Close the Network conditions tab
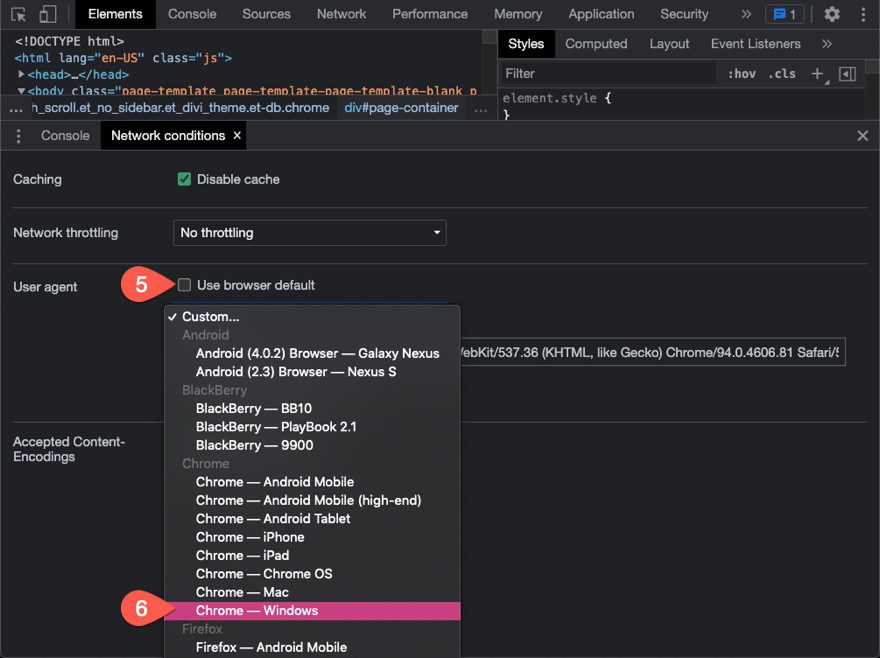880x658 pixels. (x=237, y=135)
